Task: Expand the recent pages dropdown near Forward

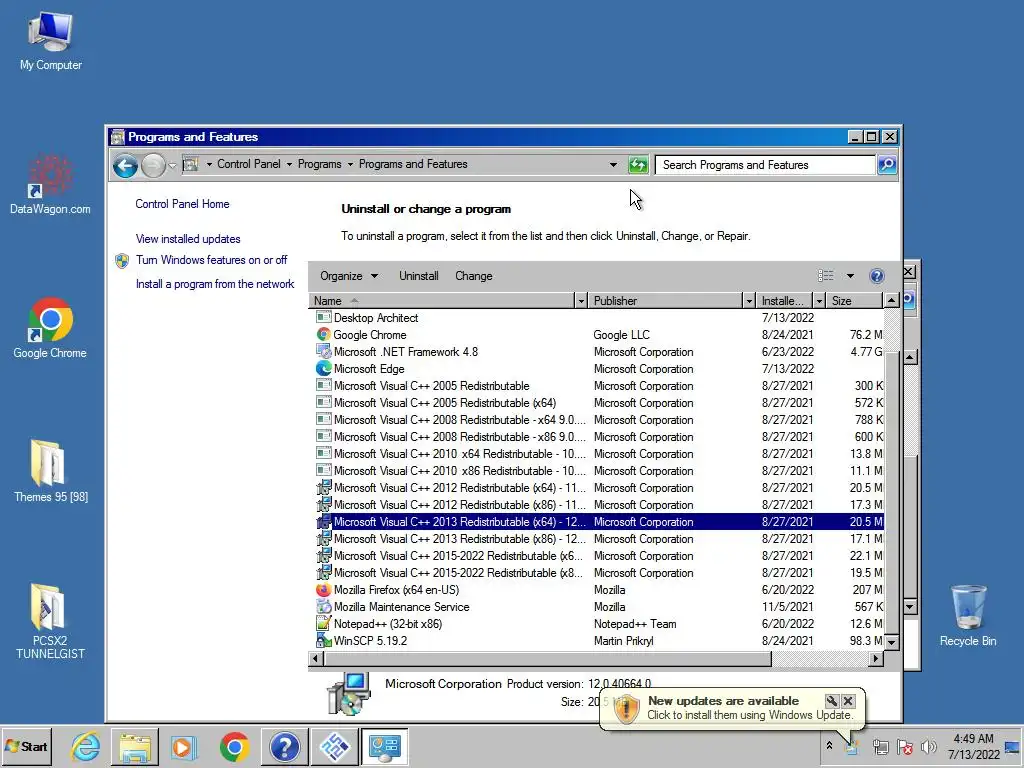Action: tap(172, 165)
